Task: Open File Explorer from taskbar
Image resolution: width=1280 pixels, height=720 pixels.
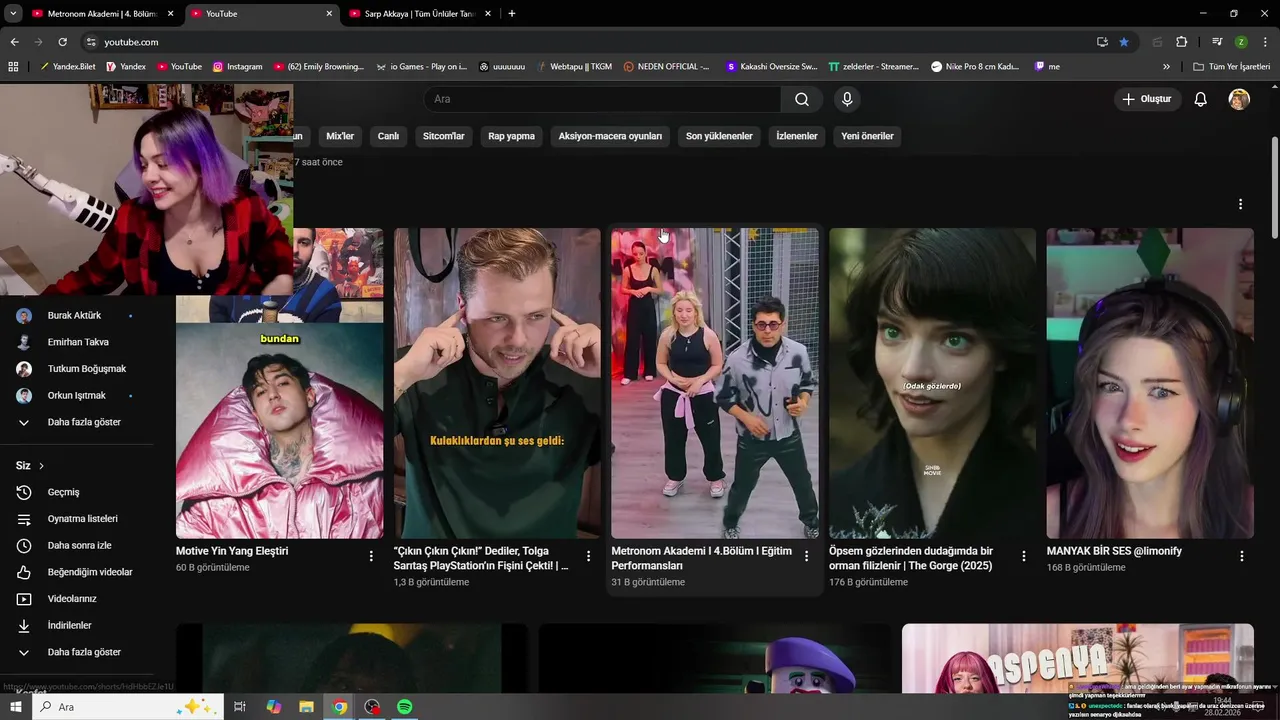Action: point(306,707)
